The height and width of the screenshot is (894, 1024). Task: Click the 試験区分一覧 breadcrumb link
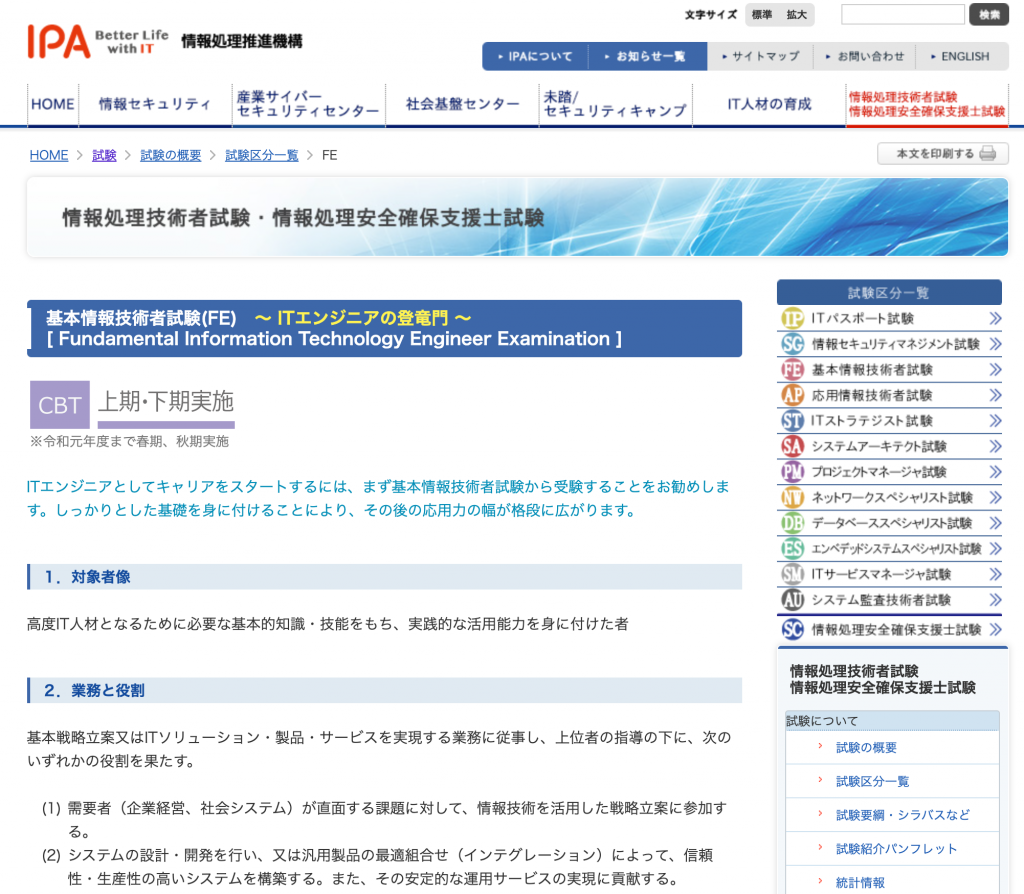point(261,155)
